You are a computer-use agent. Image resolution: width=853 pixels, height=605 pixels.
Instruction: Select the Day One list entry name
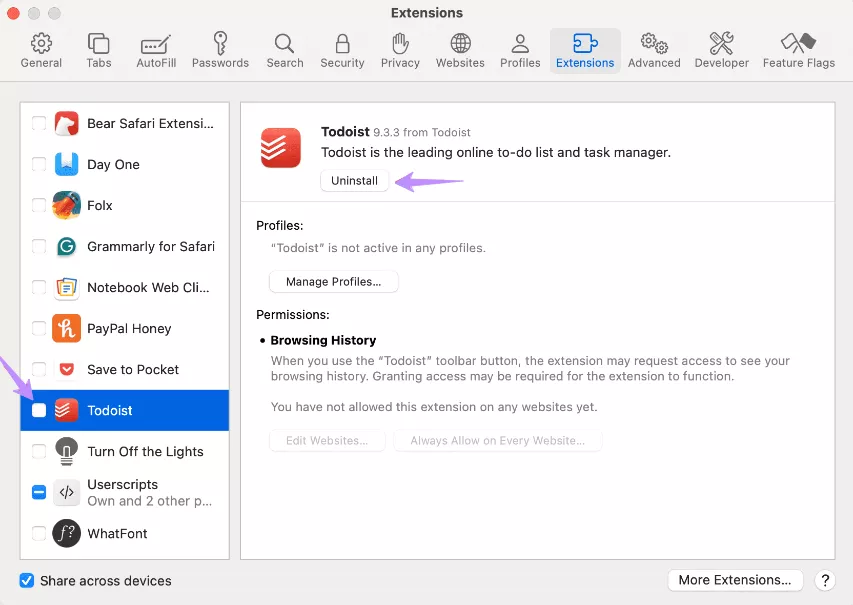[x=113, y=164]
